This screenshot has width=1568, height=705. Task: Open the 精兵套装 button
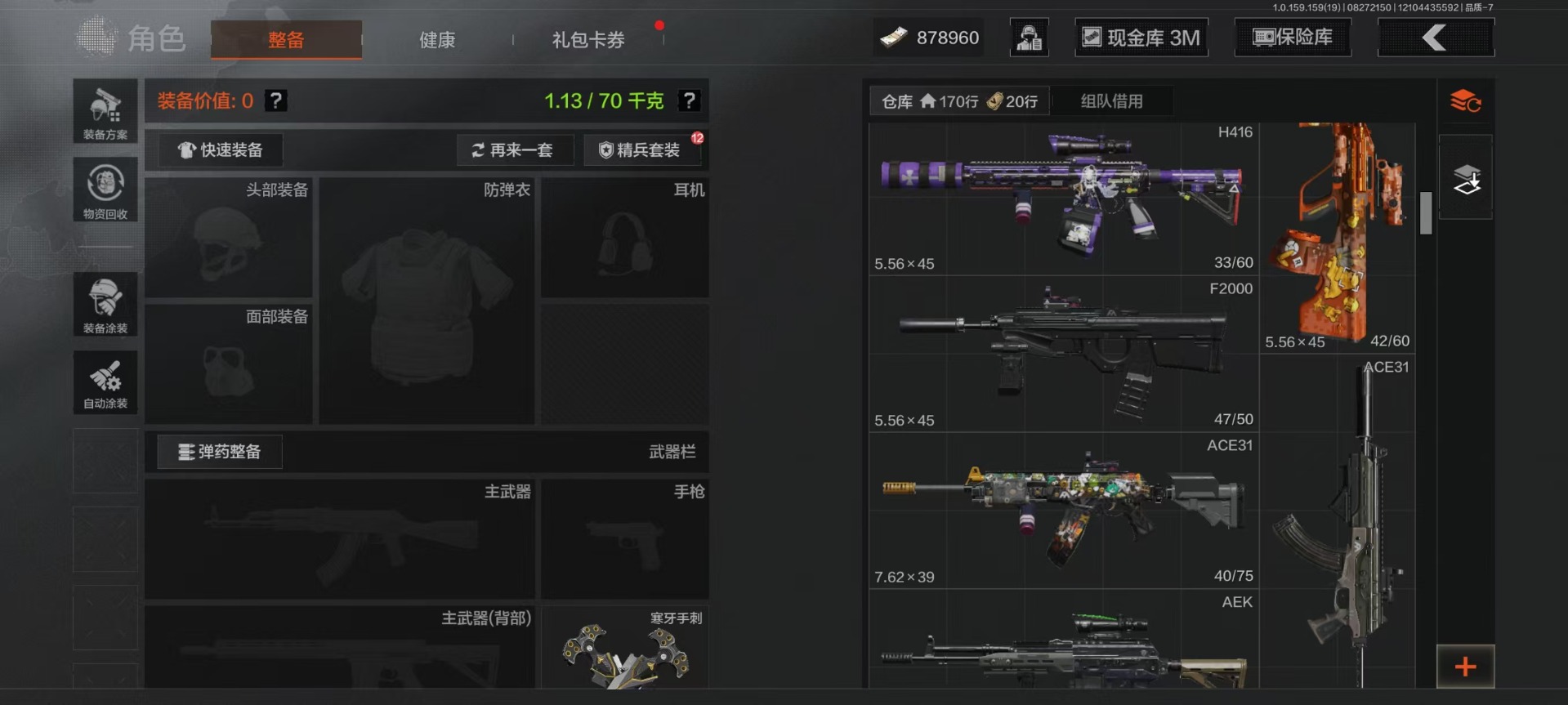642,150
